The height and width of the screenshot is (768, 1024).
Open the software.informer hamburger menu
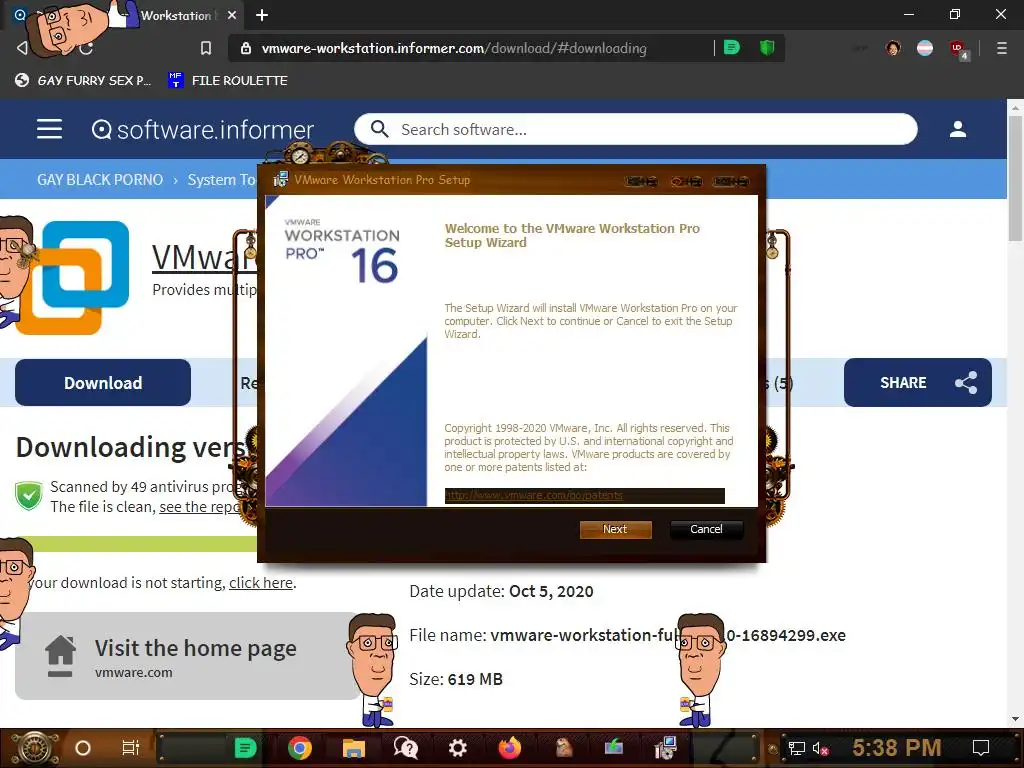pyautogui.click(x=50, y=129)
